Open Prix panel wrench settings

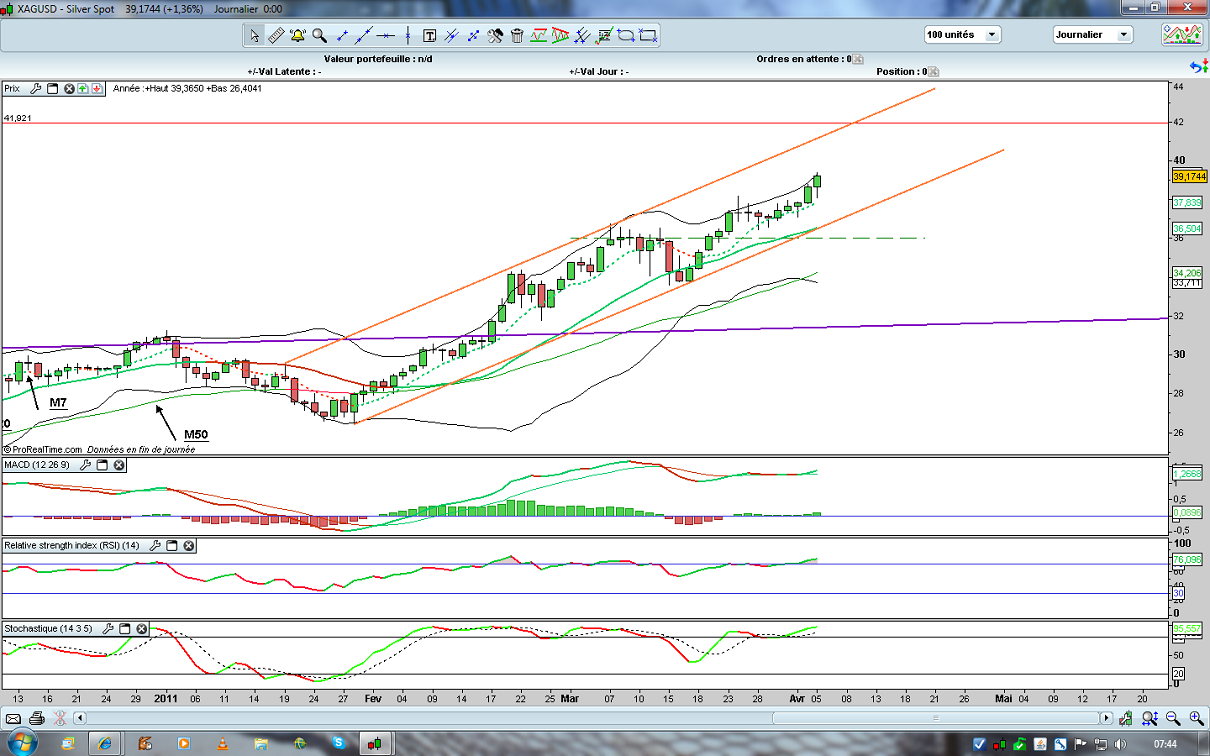[35, 88]
